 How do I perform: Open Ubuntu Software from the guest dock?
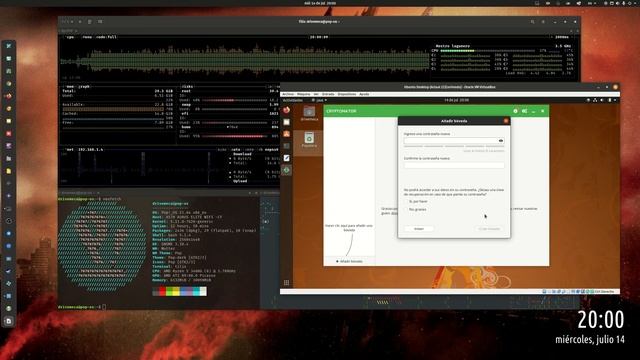pos(287,134)
